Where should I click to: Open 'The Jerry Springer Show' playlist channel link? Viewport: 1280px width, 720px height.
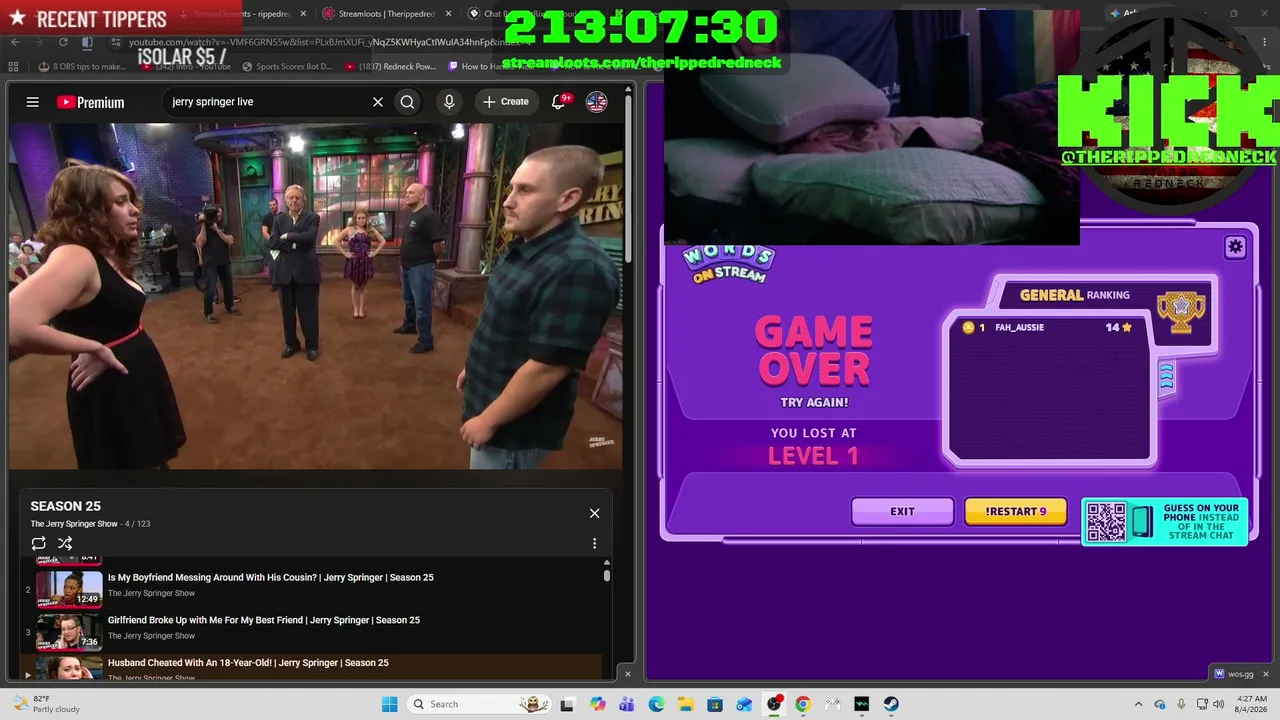point(74,524)
